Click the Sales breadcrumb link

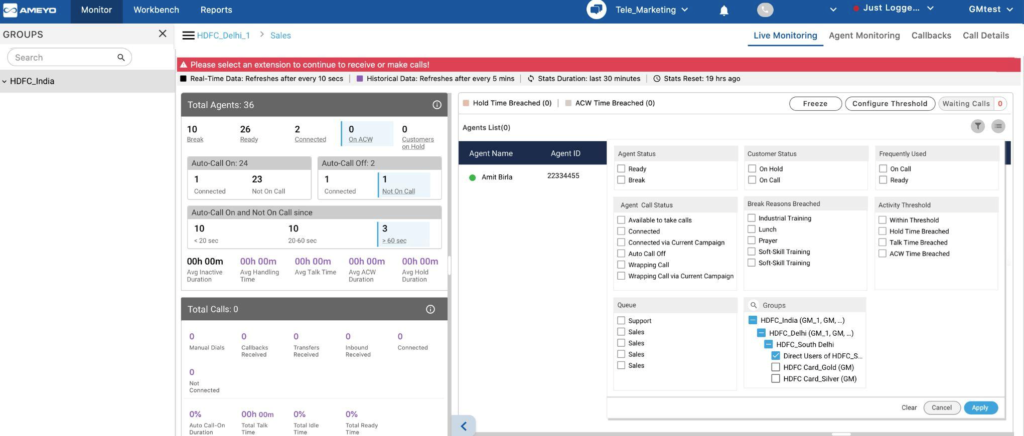click(x=281, y=36)
